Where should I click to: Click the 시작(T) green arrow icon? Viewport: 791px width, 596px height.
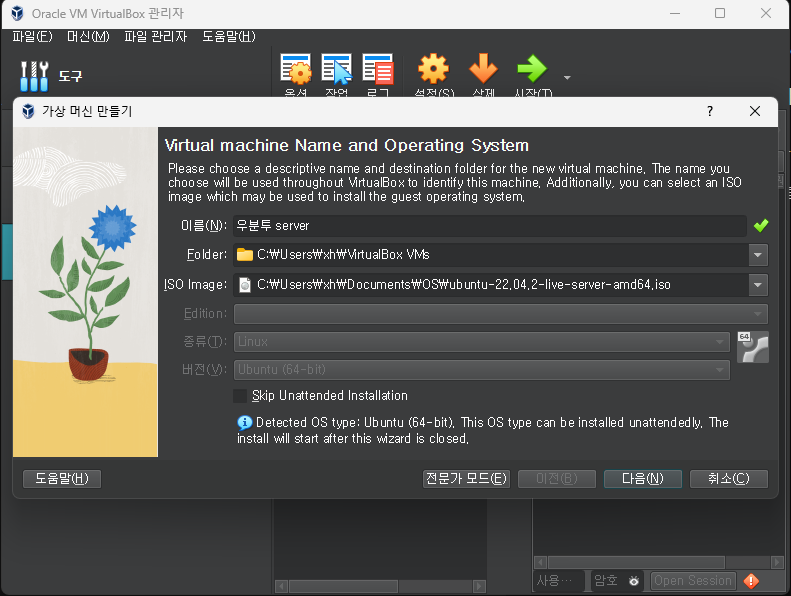click(532, 69)
